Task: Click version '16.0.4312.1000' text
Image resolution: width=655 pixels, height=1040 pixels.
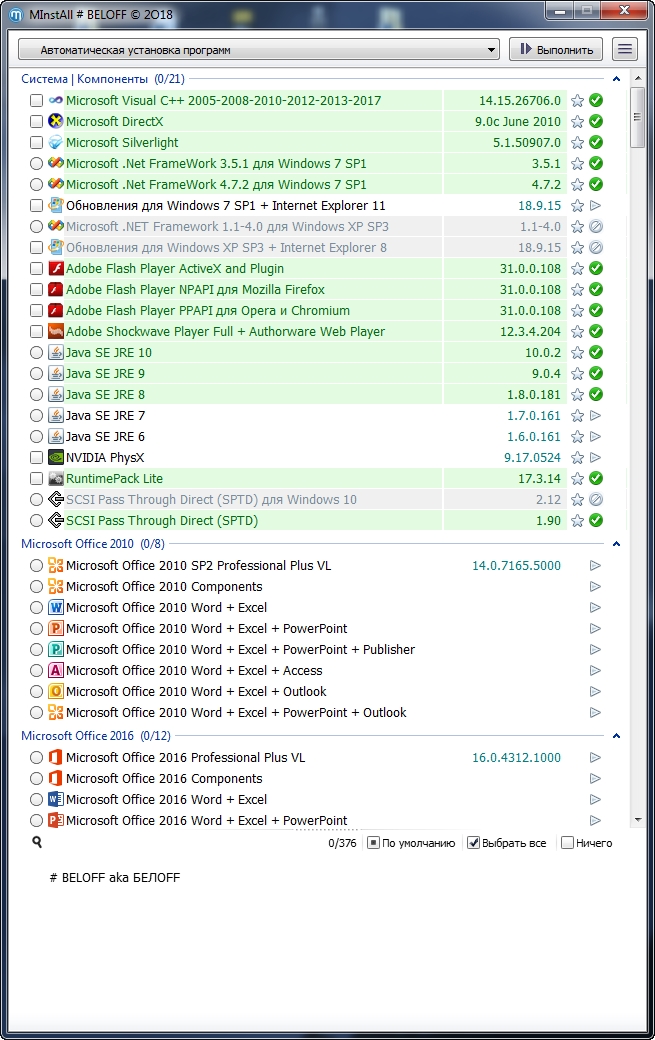Action: coord(516,757)
